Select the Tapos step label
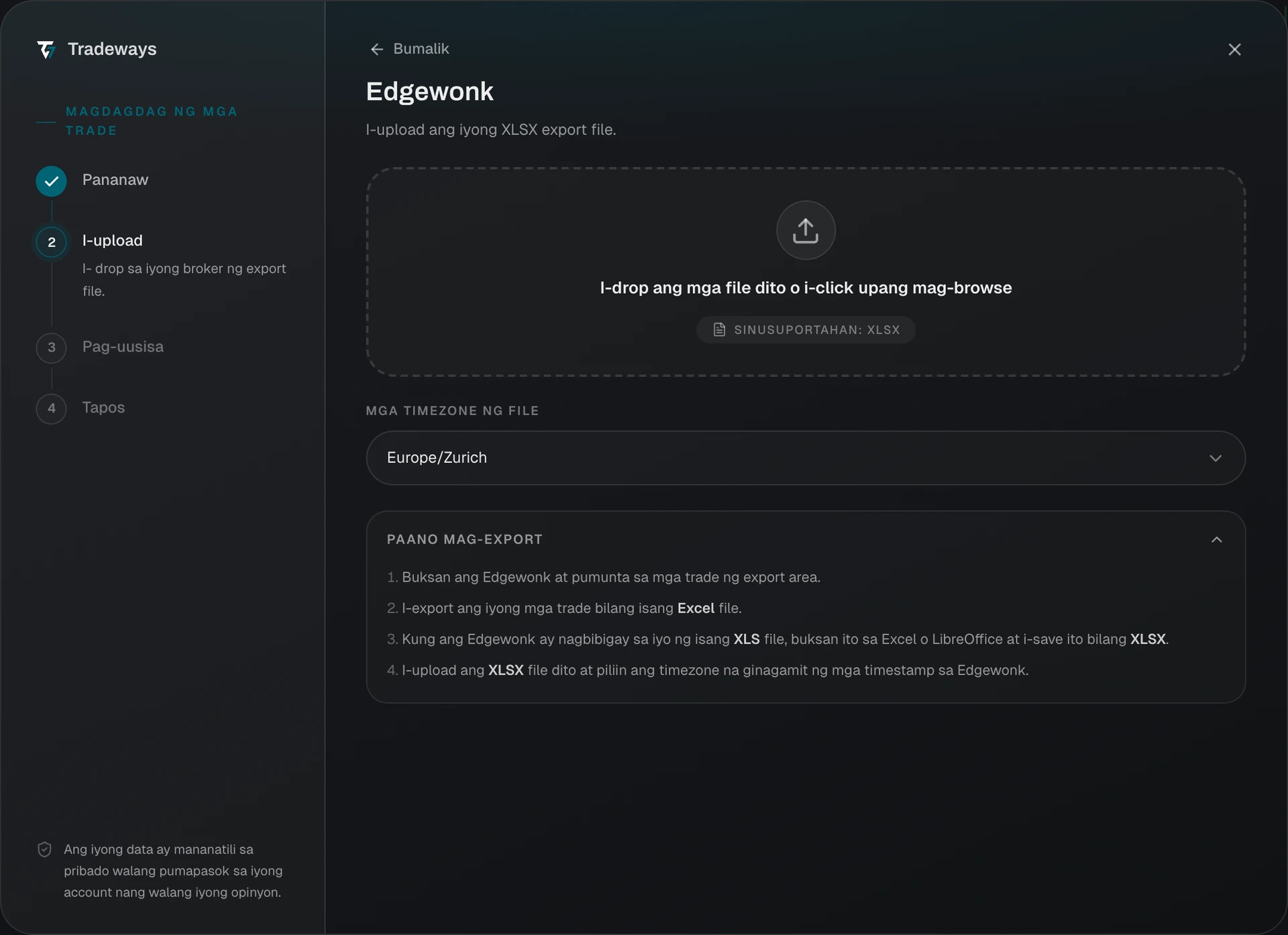The width and height of the screenshot is (1288, 935). (x=104, y=408)
